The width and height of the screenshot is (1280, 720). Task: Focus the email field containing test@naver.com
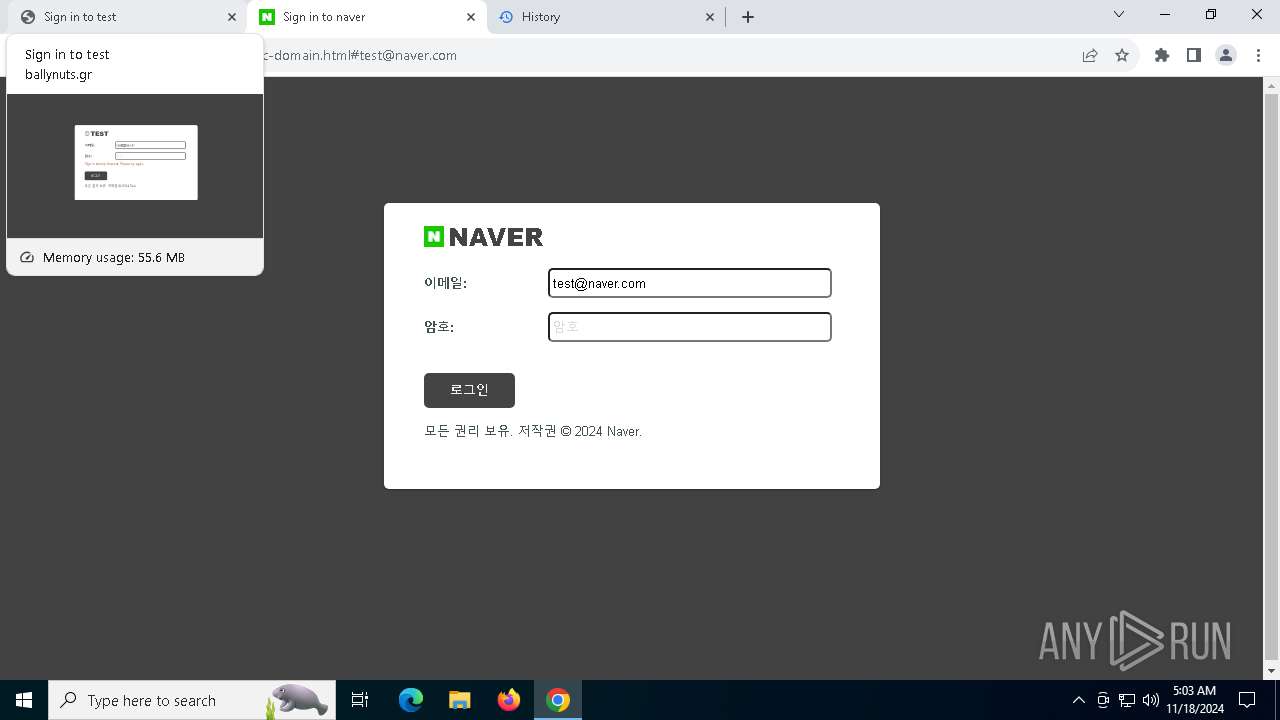point(690,283)
